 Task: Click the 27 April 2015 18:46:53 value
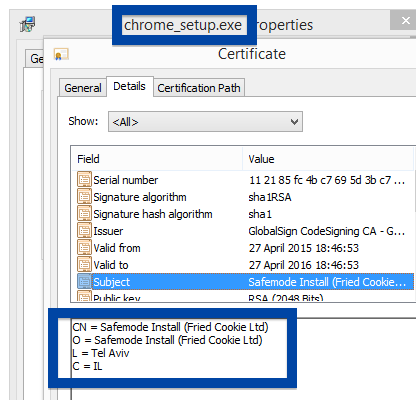point(304,248)
